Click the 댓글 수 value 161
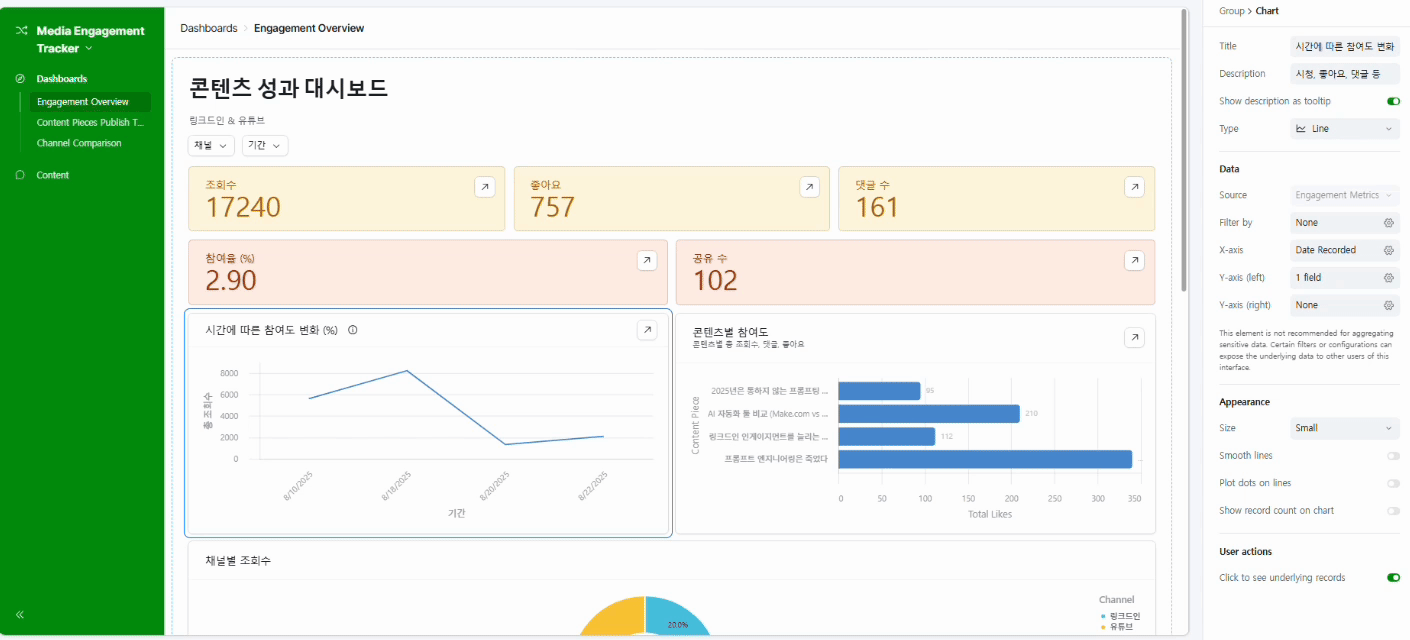Image resolution: width=1410 pixels, height=640 pixels. (877, 207)
